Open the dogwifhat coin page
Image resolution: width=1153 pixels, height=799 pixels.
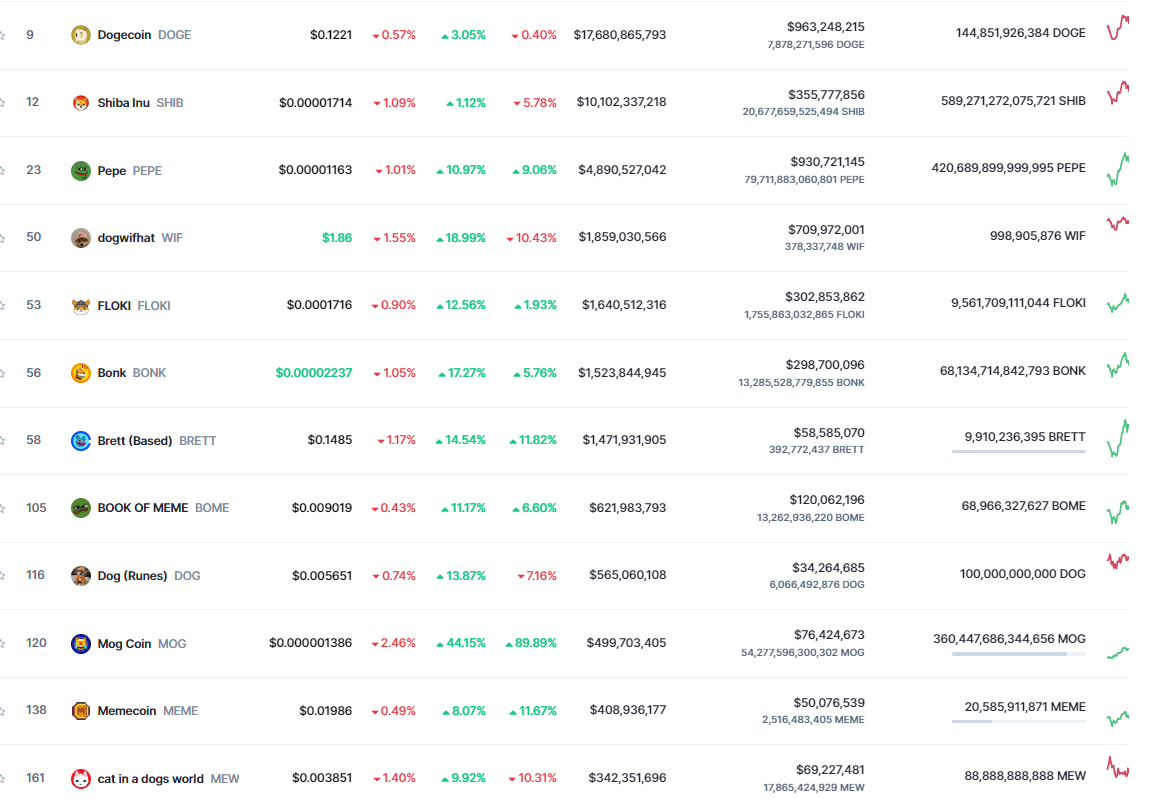[126, 237]
